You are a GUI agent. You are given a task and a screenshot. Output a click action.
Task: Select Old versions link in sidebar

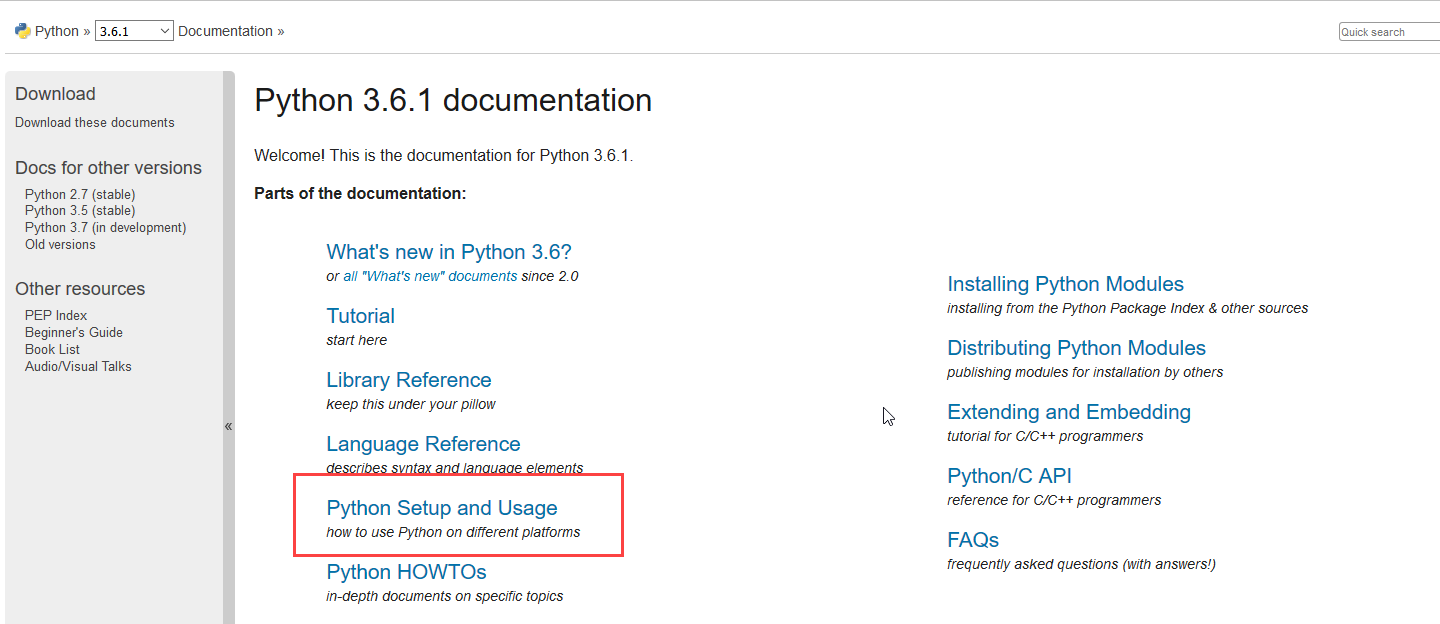tap(60, 244)
